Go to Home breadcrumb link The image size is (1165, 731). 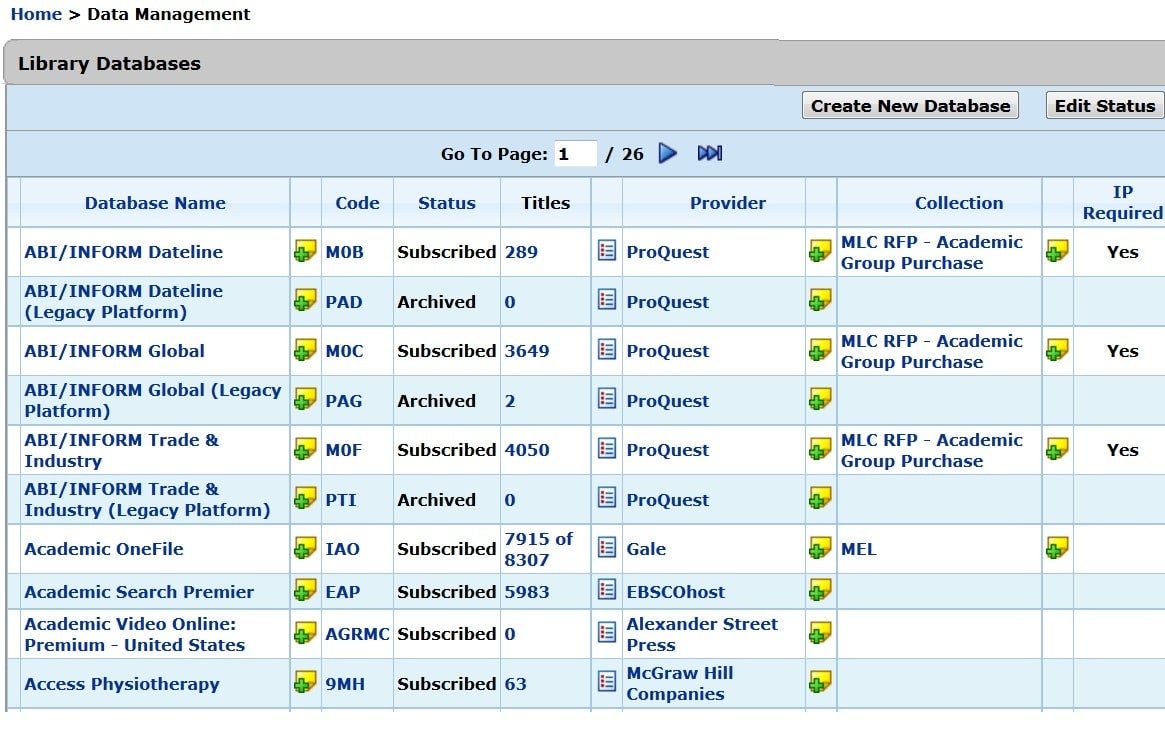(x=36, y=14)
